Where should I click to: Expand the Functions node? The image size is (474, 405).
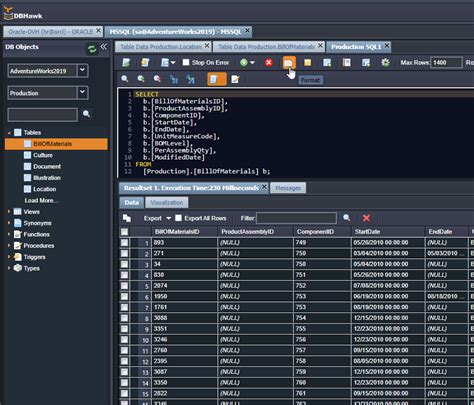(x=9, y=234)
